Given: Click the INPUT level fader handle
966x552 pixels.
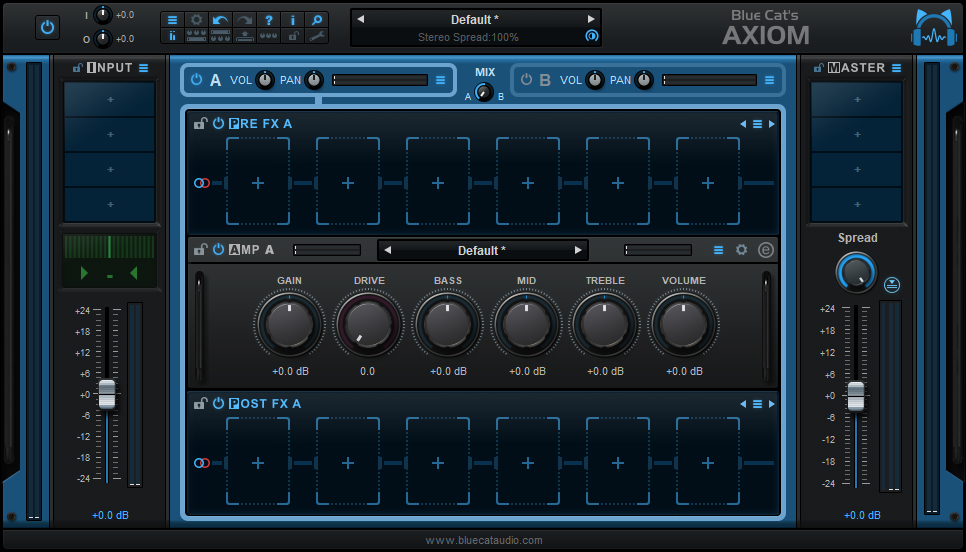Looking at the screenshot, I should (x=107, y=394).
